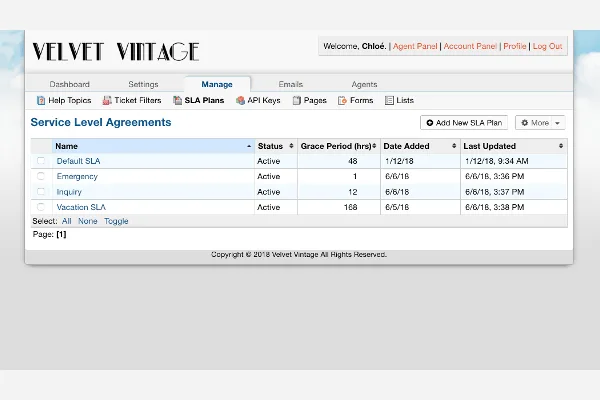The width and height of the screenshot is (600, 400).
Task: Tick the checkbox for Vacation SLA
Action: (x=41, y=207)
